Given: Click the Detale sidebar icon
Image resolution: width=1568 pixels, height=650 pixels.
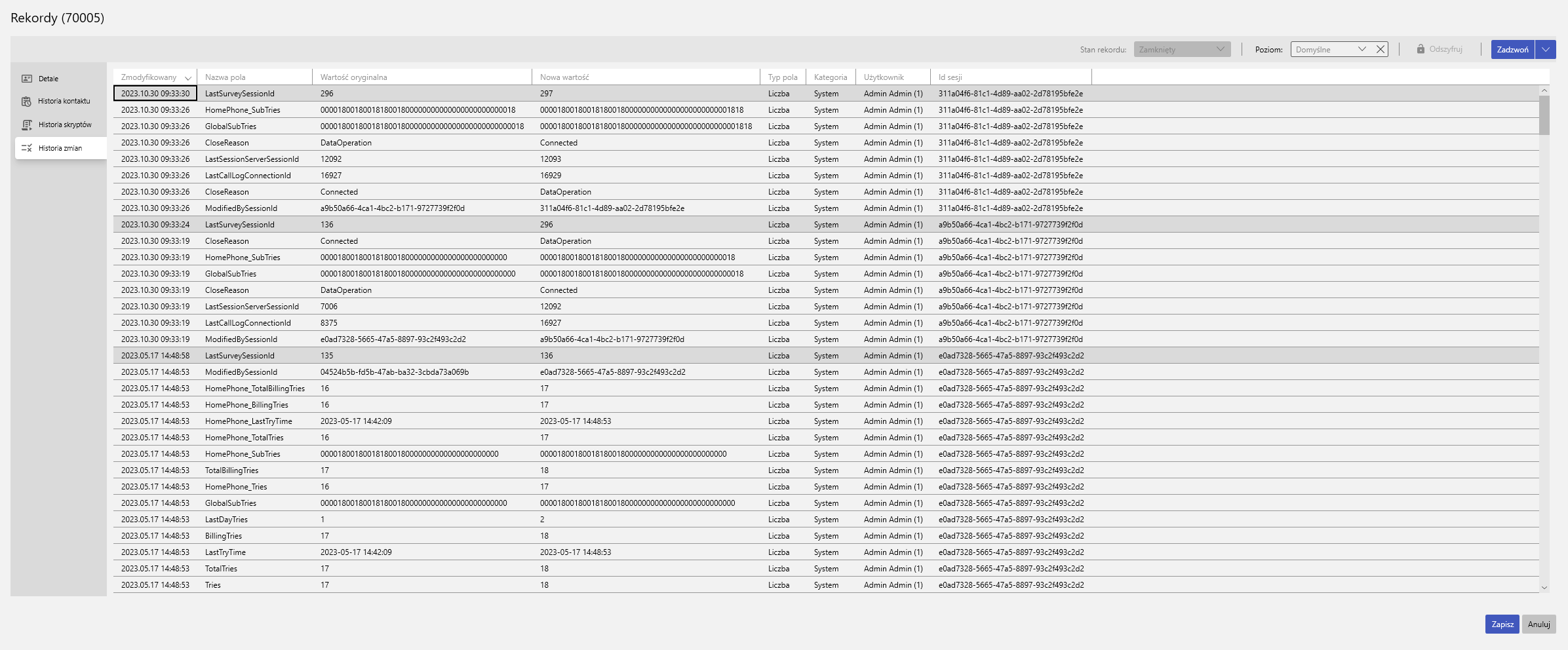Looking at the screenshot, I should [x=27, y=79].
